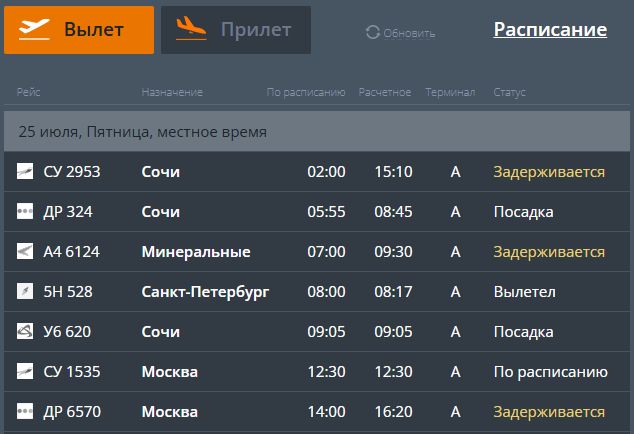Click the По расписанию status for СУ 1535
The width and height of the screenshot is (634, 434).
pos(550,372)
